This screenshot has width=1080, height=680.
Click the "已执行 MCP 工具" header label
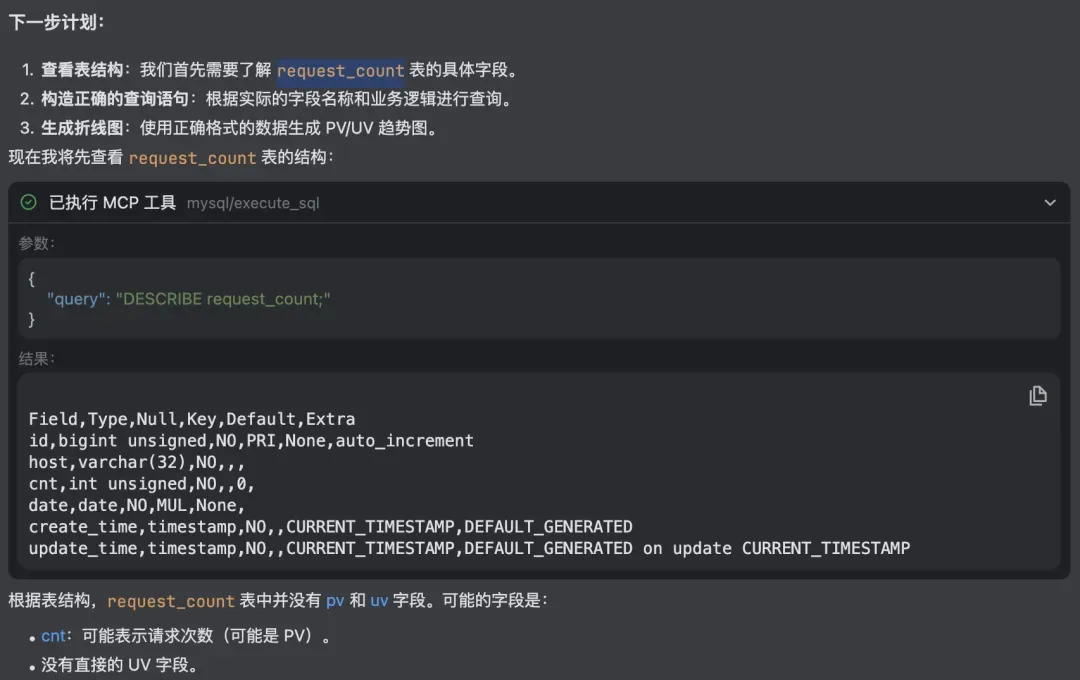[113, 203]
